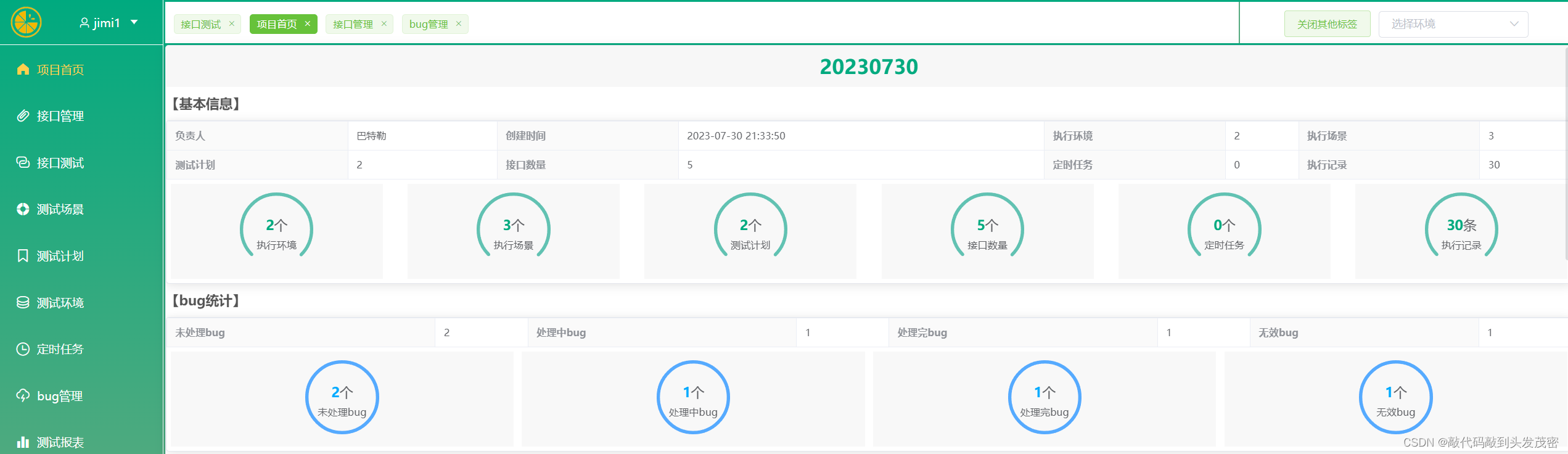Click the 负责人 label cell
Viewport: 1568px width, 454px height.
[257, 136]
